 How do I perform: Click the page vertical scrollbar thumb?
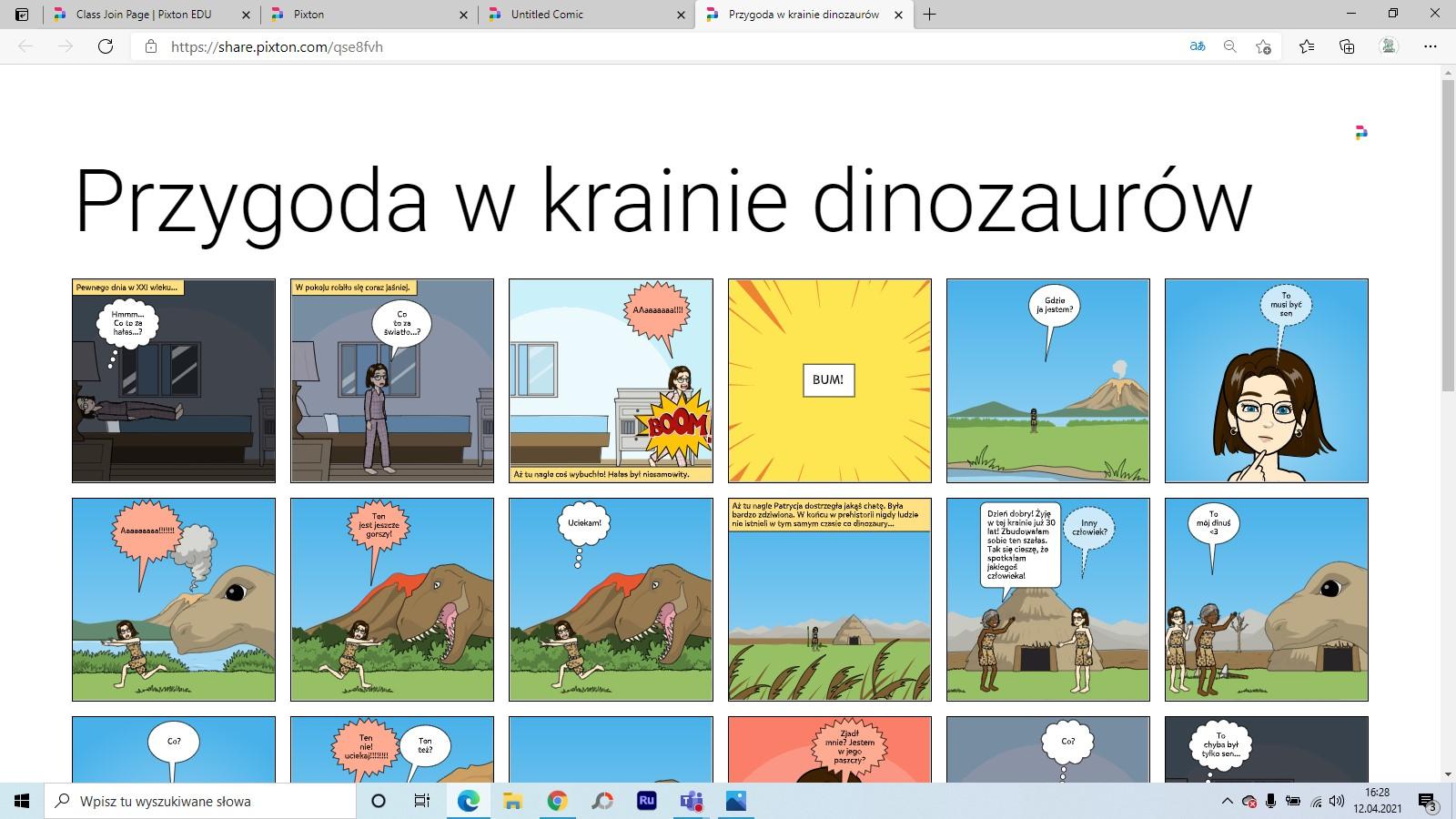pyautogui.click(x=1448, y=237)
